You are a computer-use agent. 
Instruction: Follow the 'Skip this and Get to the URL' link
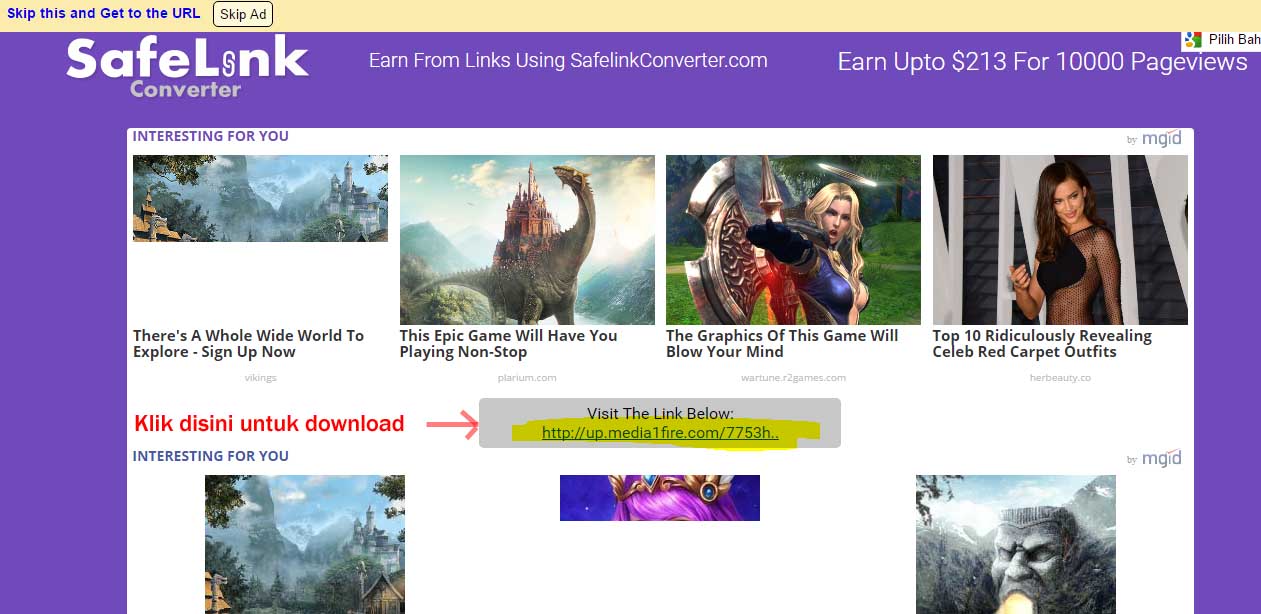pos(104,14)
